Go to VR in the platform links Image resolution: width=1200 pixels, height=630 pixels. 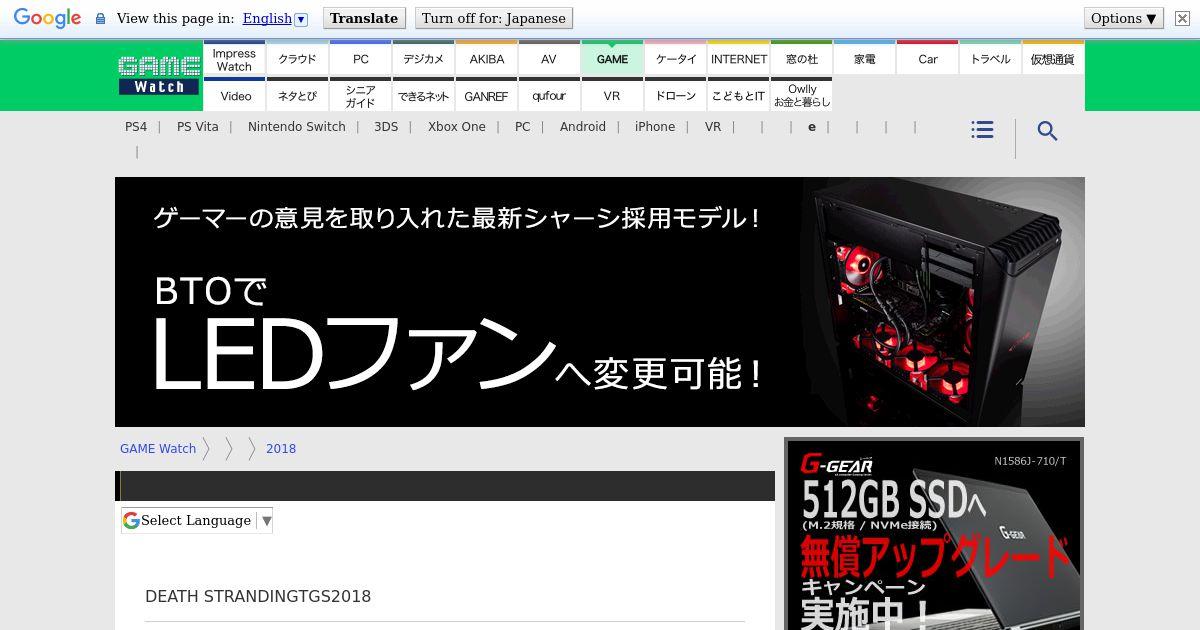pyautogui.click(x=712, y=127)
